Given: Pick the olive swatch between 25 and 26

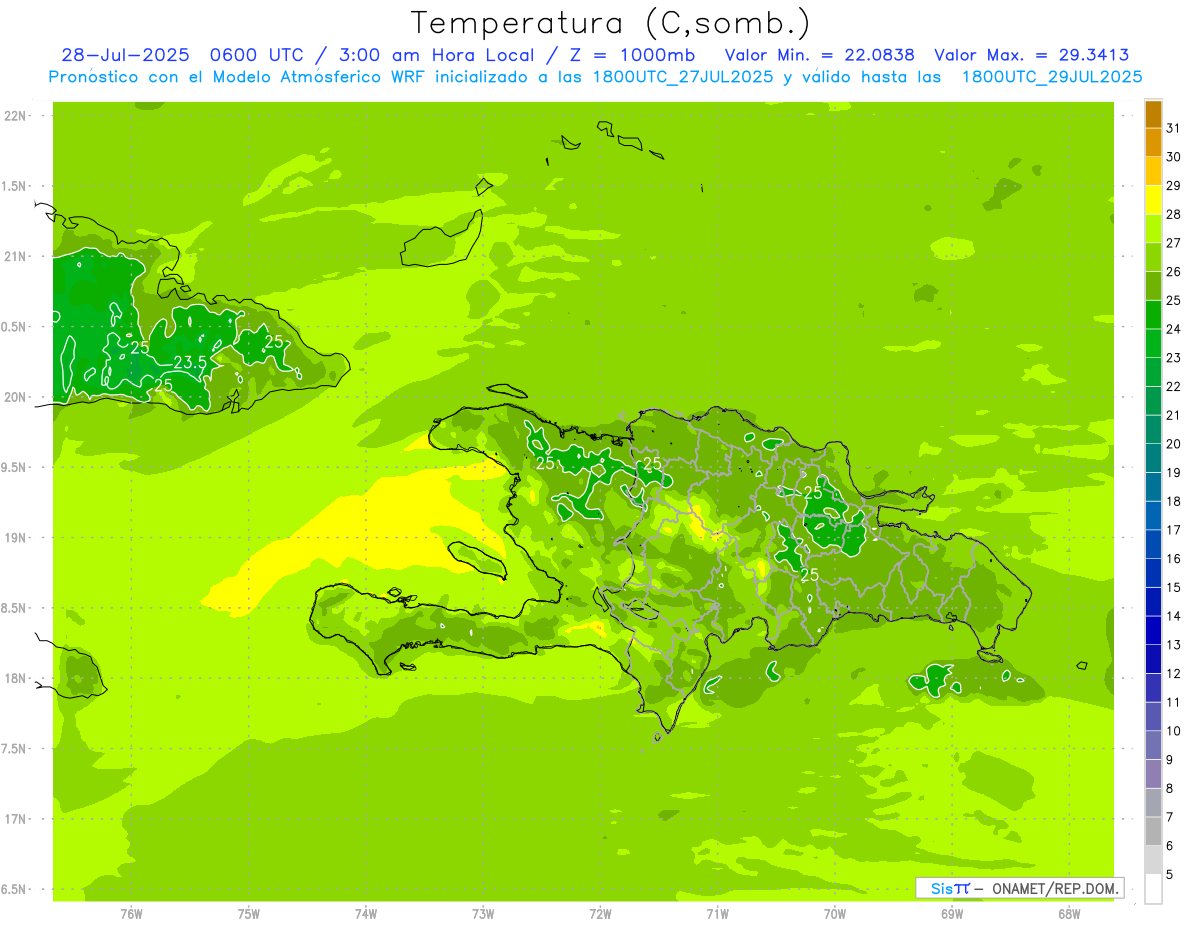Looking at the screenshot, I should [x=1153, y=286].
